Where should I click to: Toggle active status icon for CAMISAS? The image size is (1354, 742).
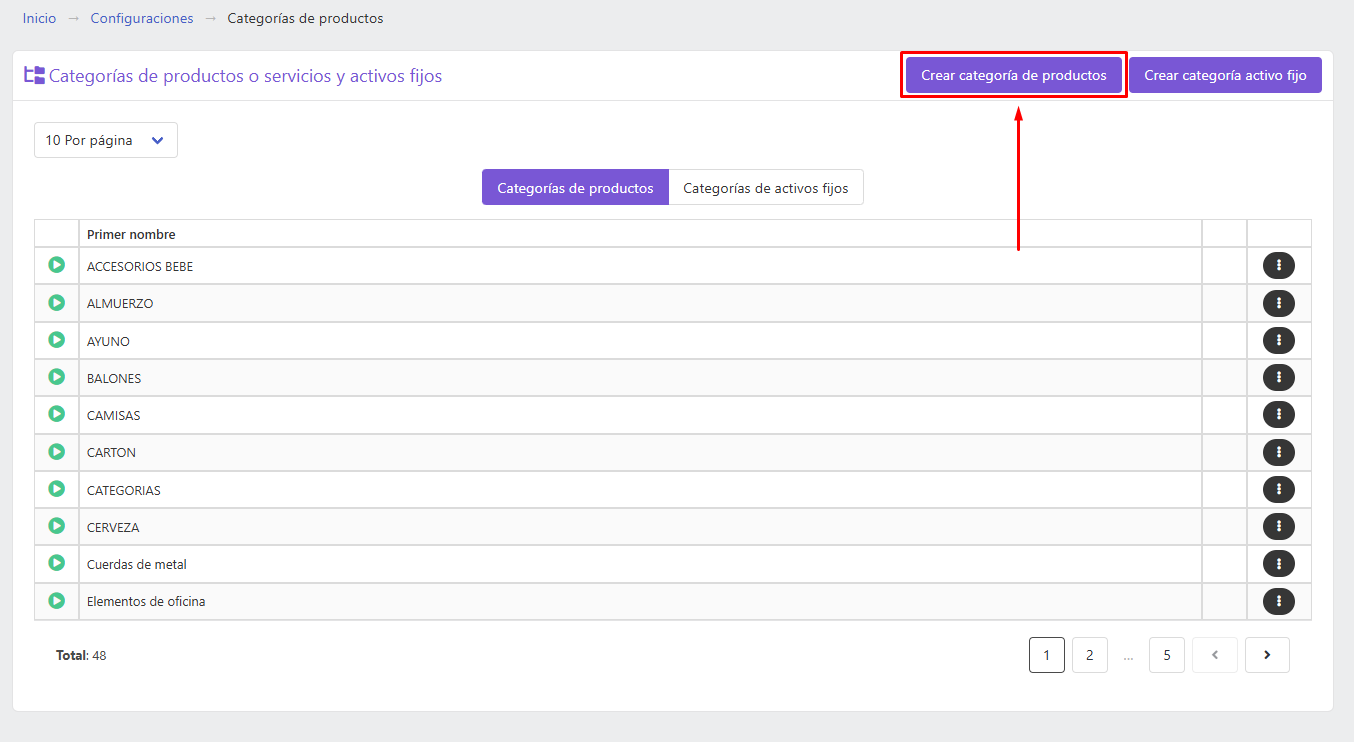click(57, 414)
